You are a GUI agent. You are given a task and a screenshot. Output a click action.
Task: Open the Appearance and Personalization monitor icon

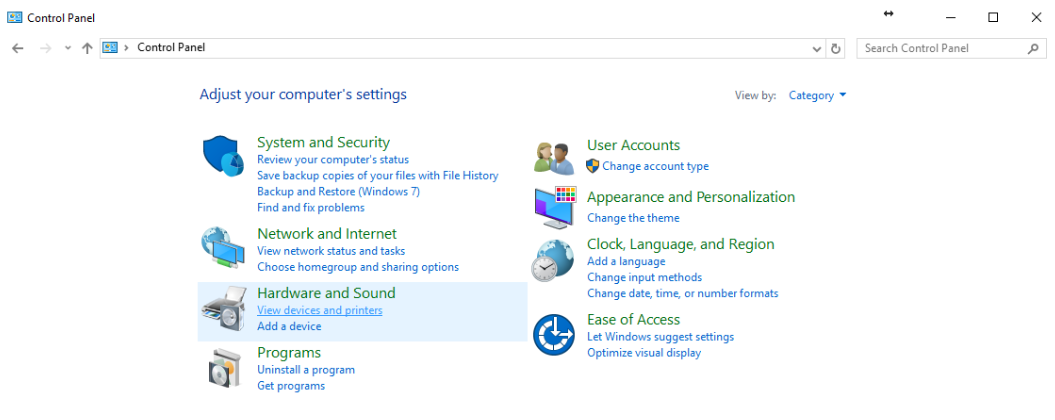555,208
